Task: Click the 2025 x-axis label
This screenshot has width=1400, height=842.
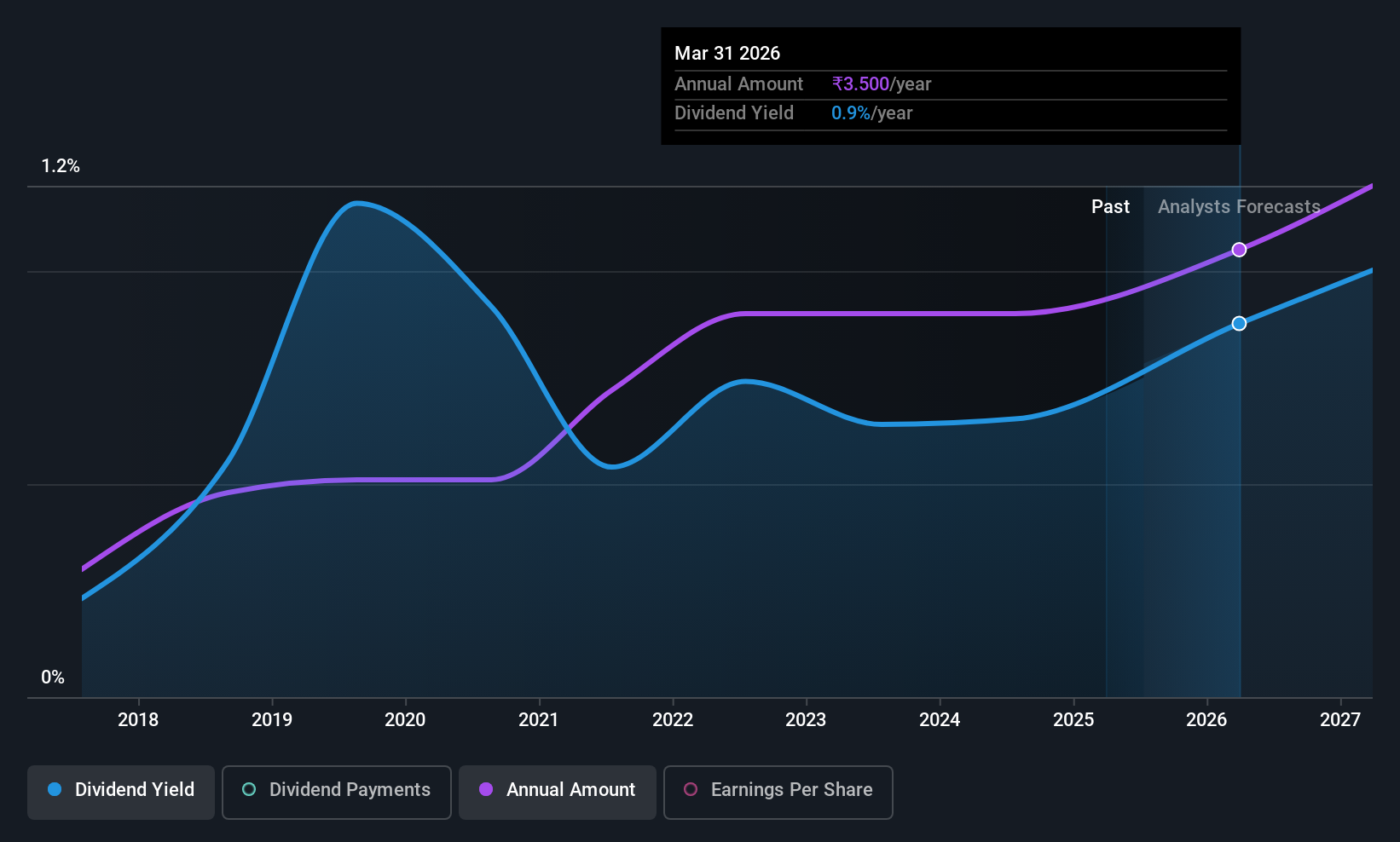Action: point(1073,720)
